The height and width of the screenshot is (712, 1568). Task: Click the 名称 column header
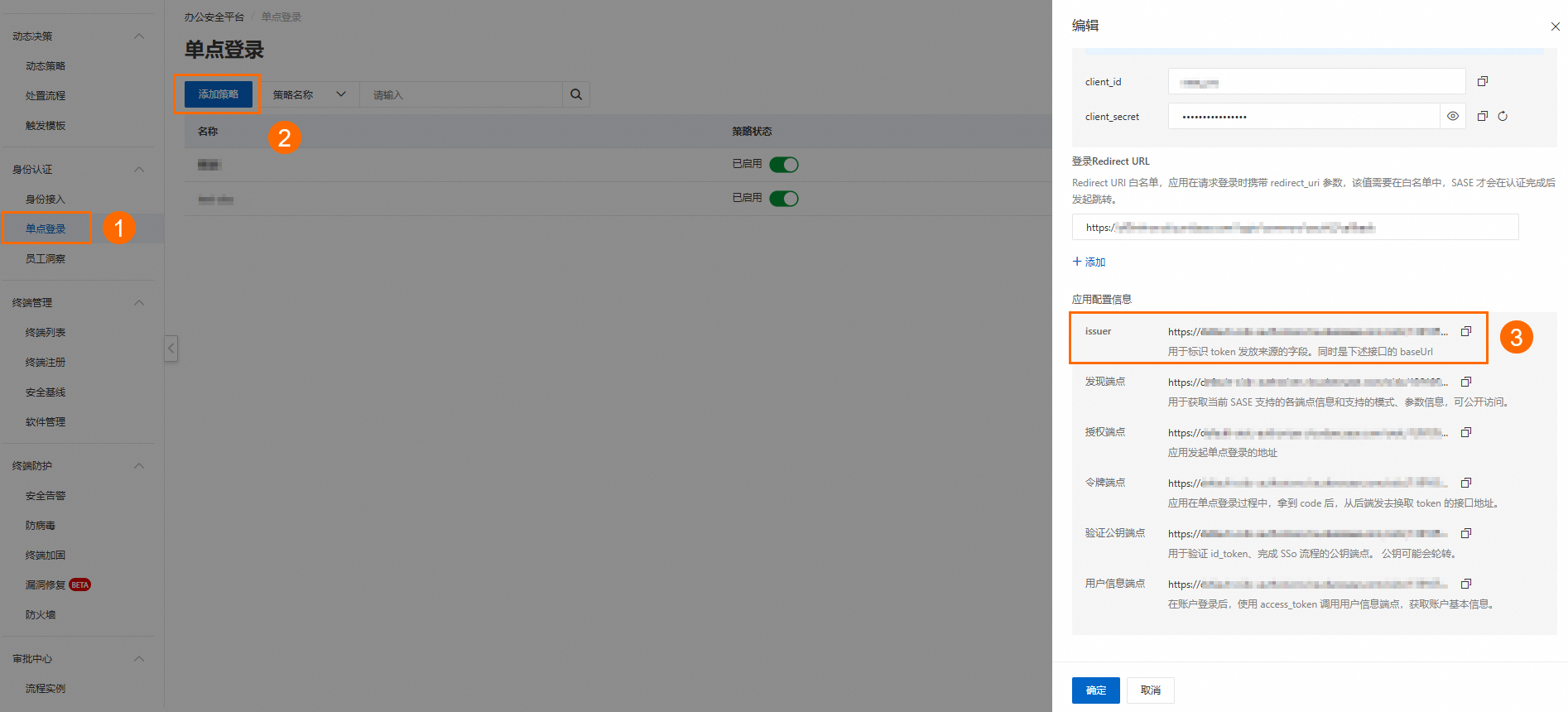pyautogui.click(x=208, y=131)
